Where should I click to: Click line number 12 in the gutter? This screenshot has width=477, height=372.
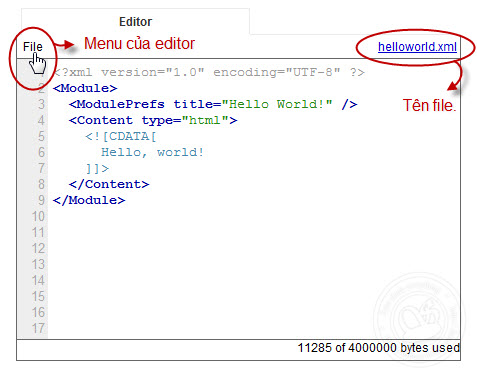[38, 248]
